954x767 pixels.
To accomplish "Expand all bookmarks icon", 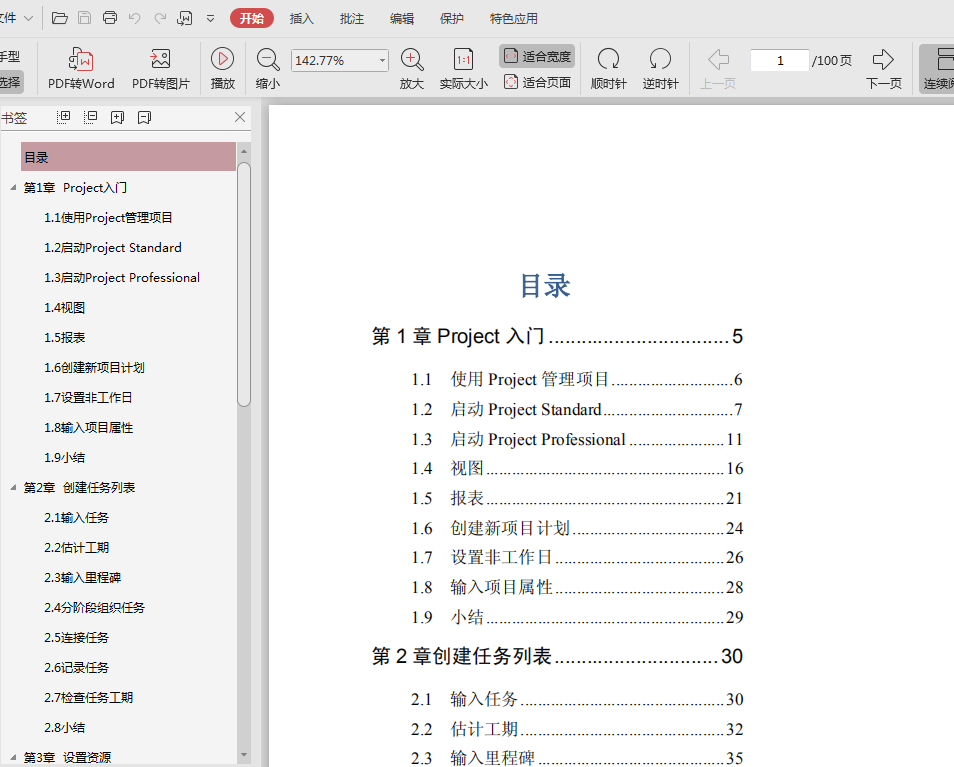I will [x=63, y=117].
